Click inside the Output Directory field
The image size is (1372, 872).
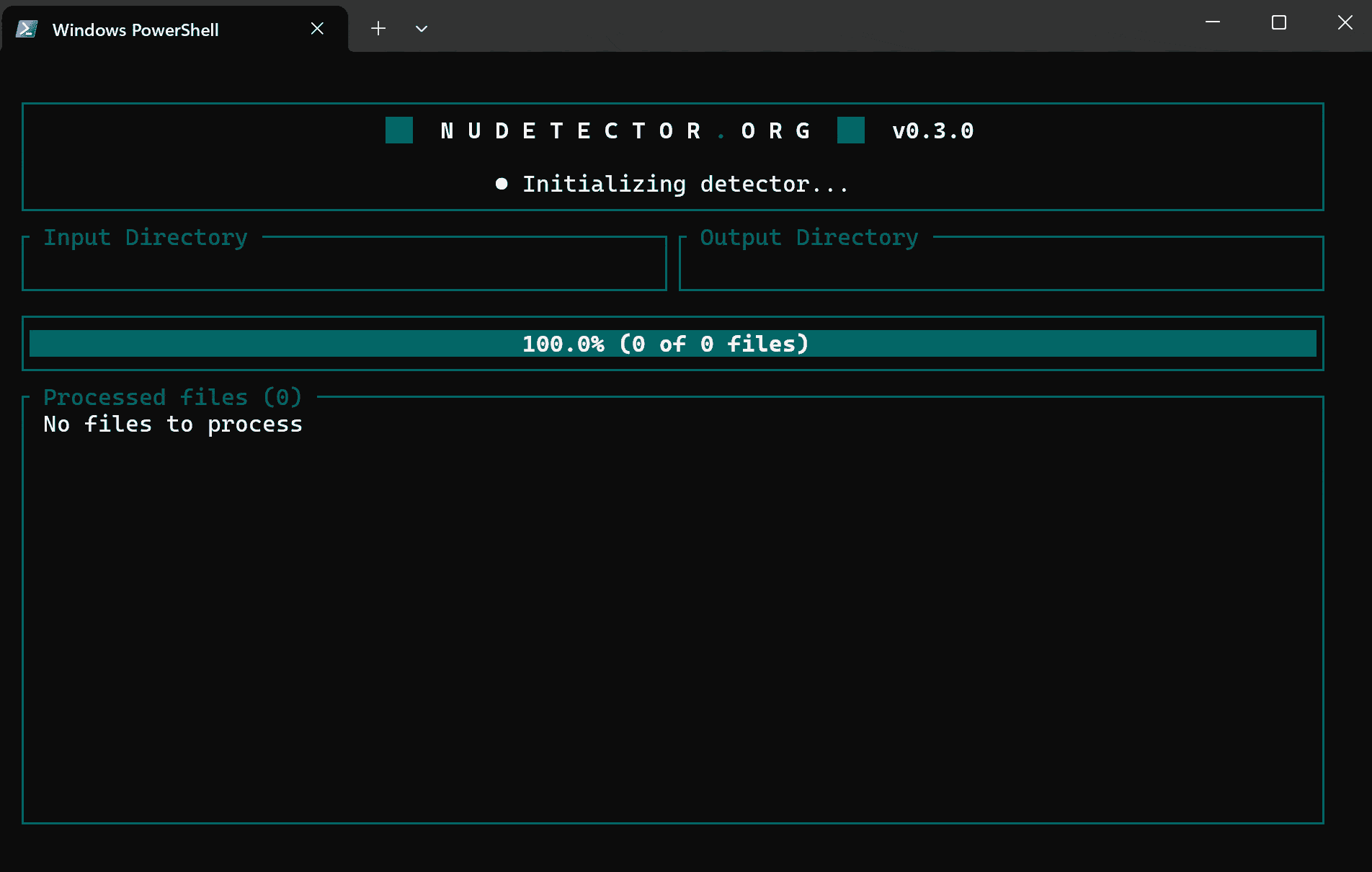coord(1001,267)
